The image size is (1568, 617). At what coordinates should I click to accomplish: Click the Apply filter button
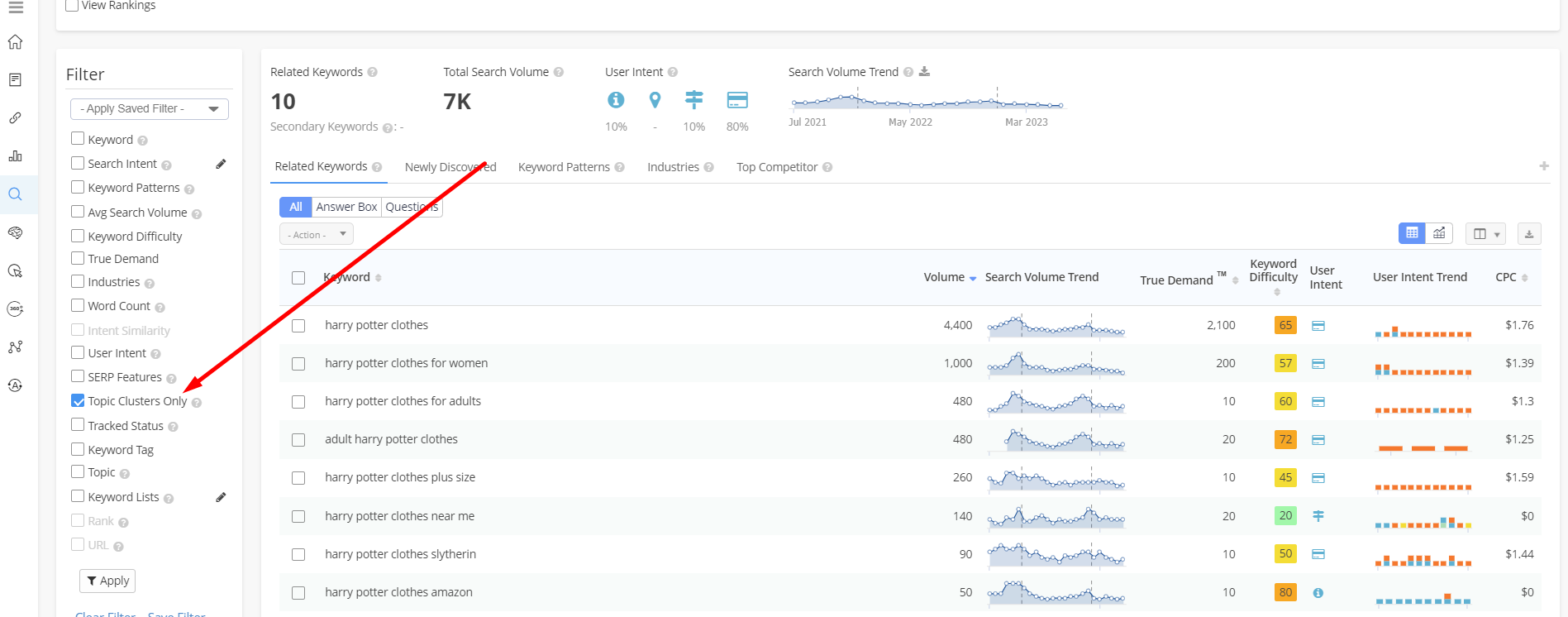[107, 581]
